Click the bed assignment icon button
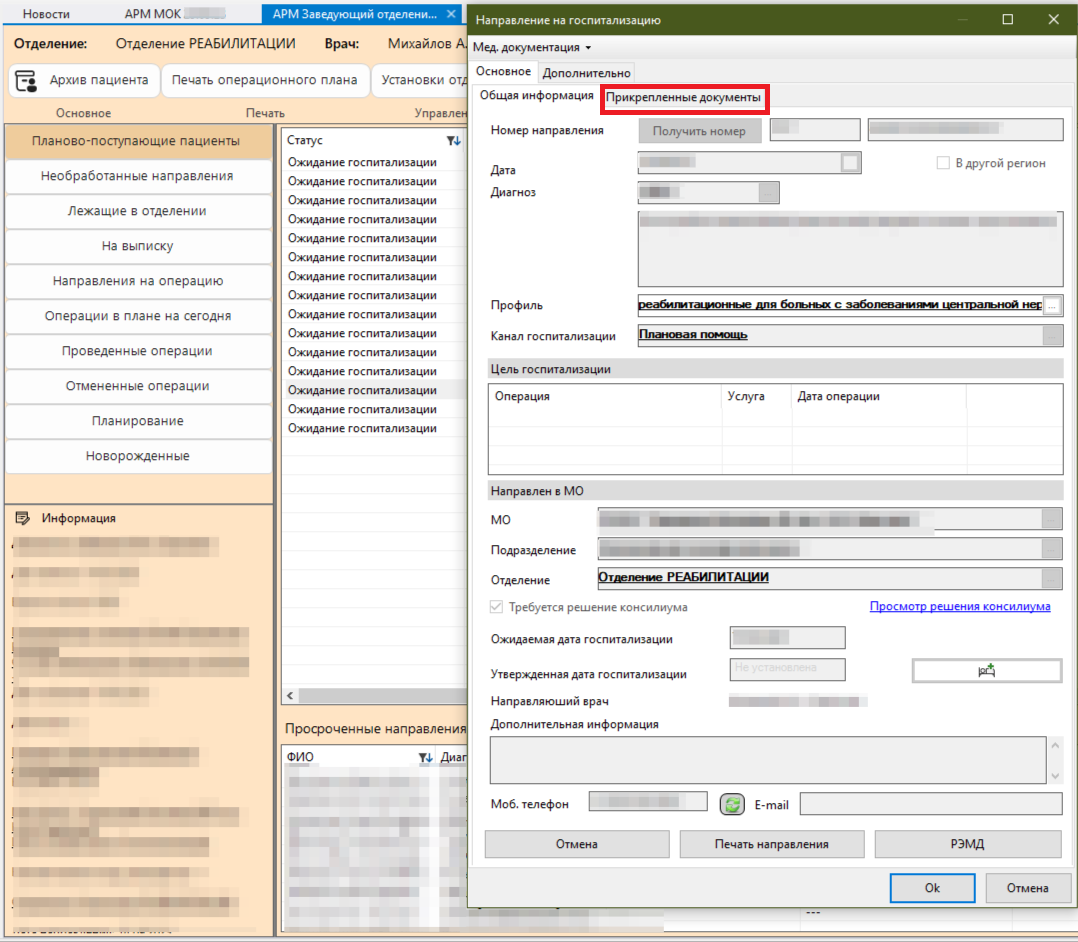 tap(987, 670)
